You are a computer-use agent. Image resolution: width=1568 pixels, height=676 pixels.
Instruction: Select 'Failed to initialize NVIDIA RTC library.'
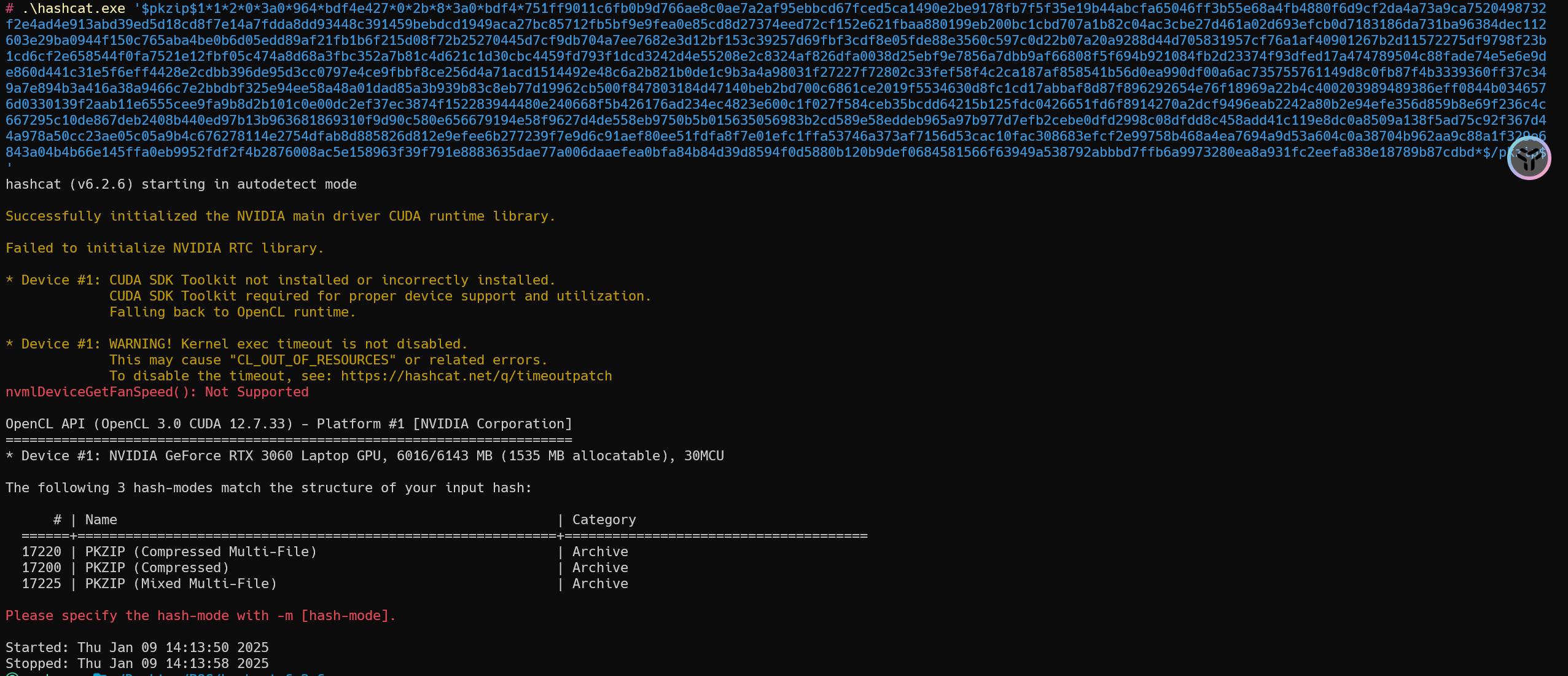[165, 248]
